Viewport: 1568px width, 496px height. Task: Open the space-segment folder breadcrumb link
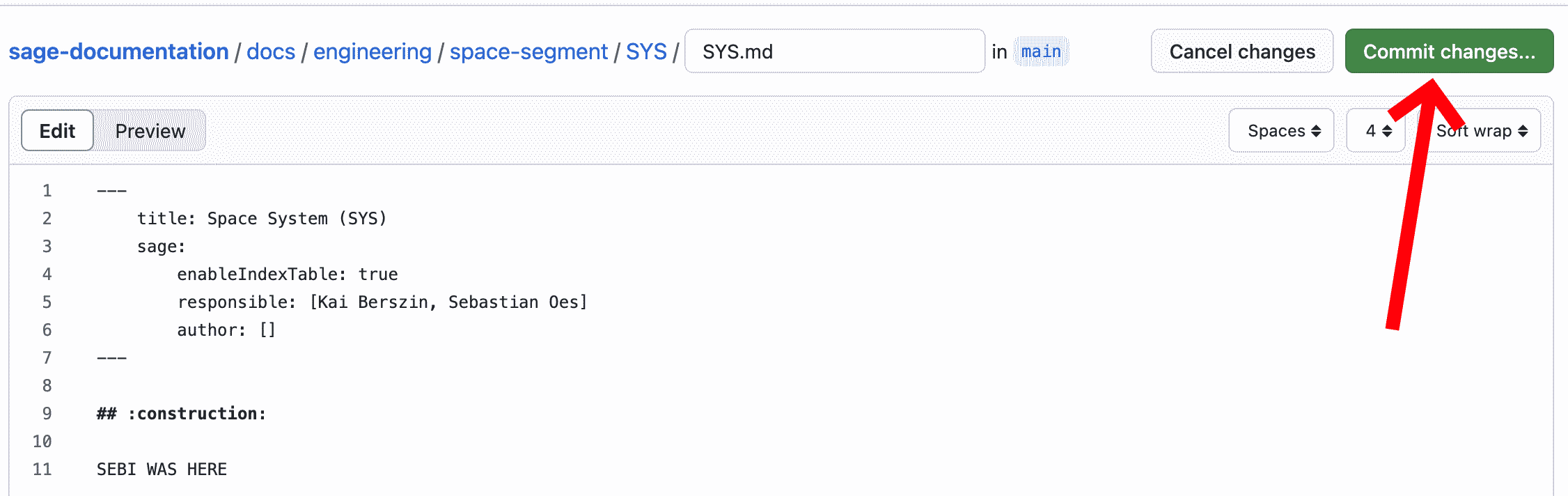point(528,51)
